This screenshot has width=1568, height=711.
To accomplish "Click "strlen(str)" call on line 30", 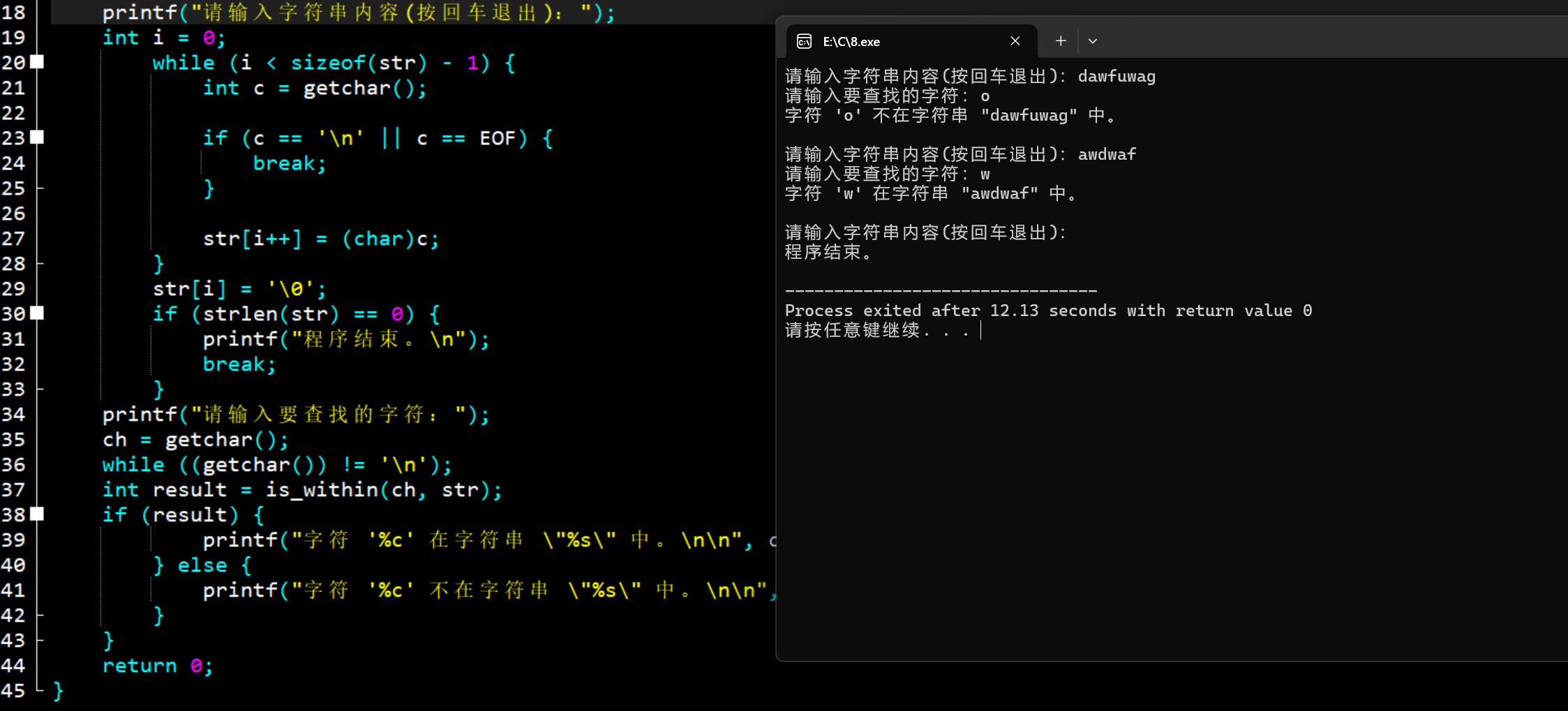I will (271, 314).
